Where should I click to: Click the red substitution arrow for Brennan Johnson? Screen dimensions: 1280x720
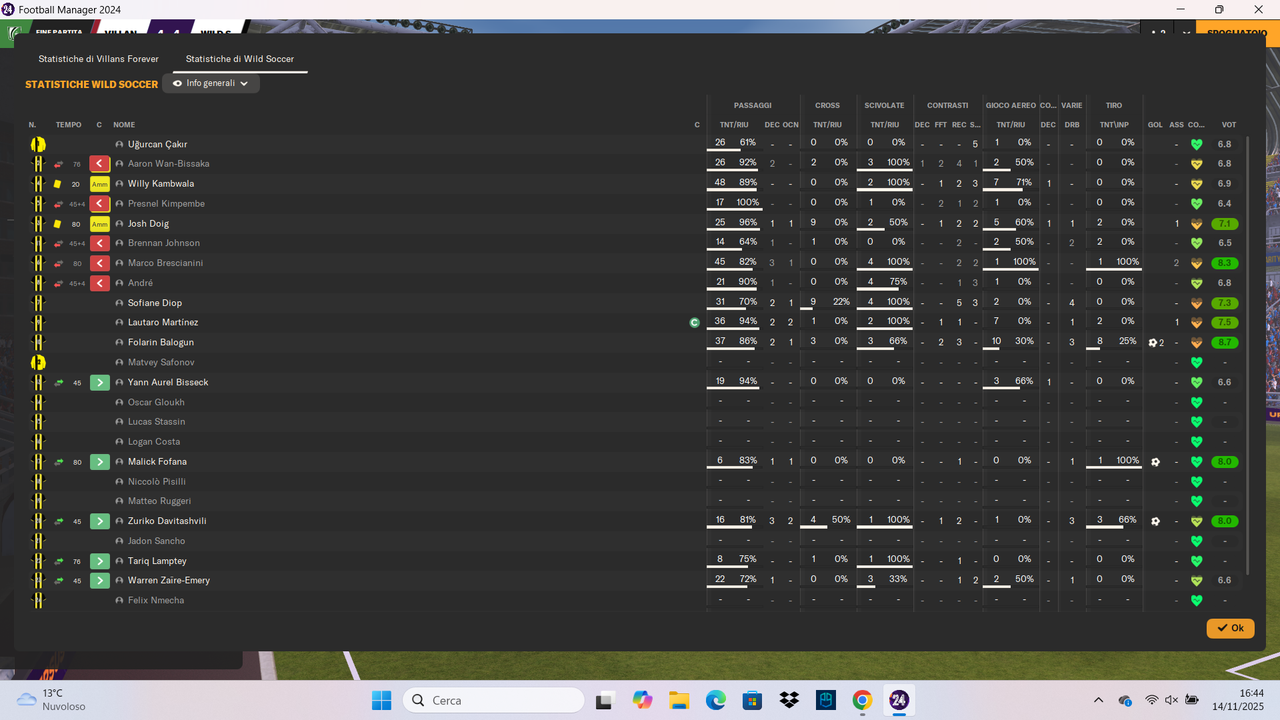[99, 243]
